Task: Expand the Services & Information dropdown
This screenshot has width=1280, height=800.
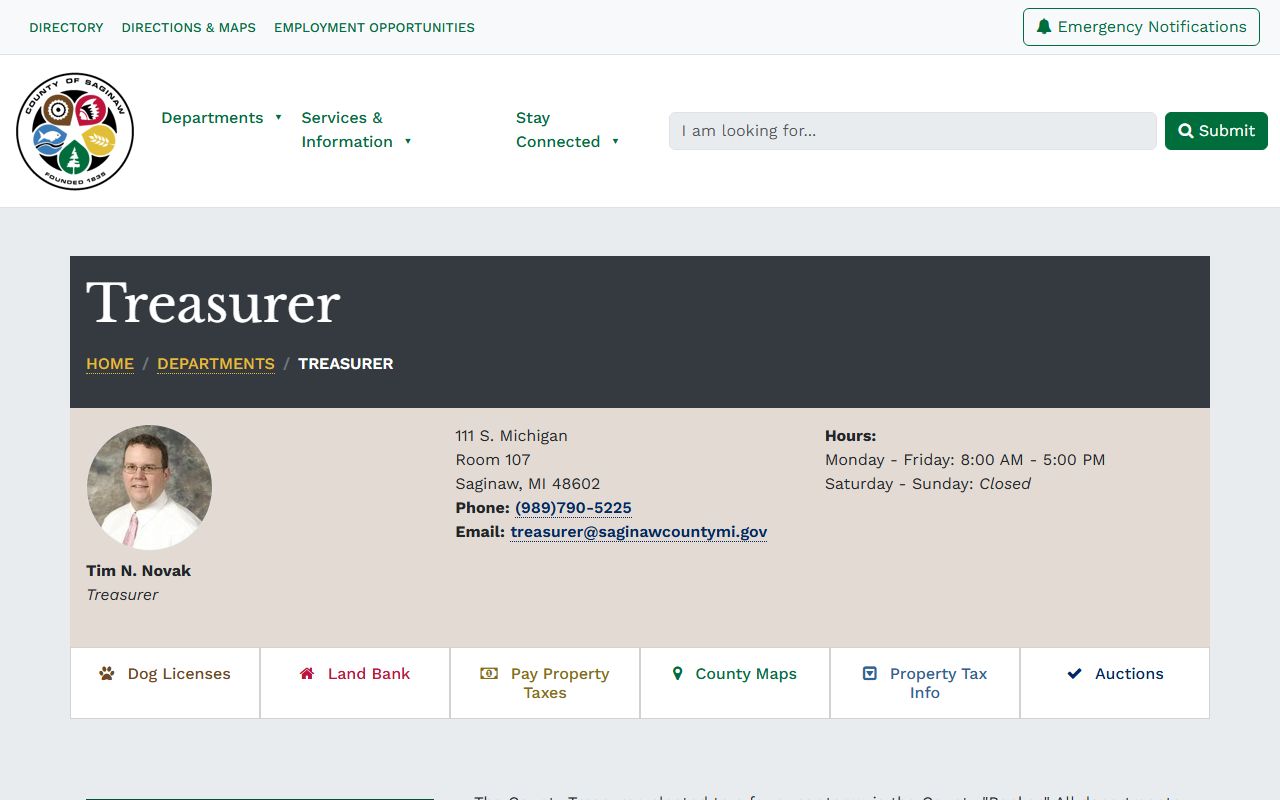Action: [357, 130]
